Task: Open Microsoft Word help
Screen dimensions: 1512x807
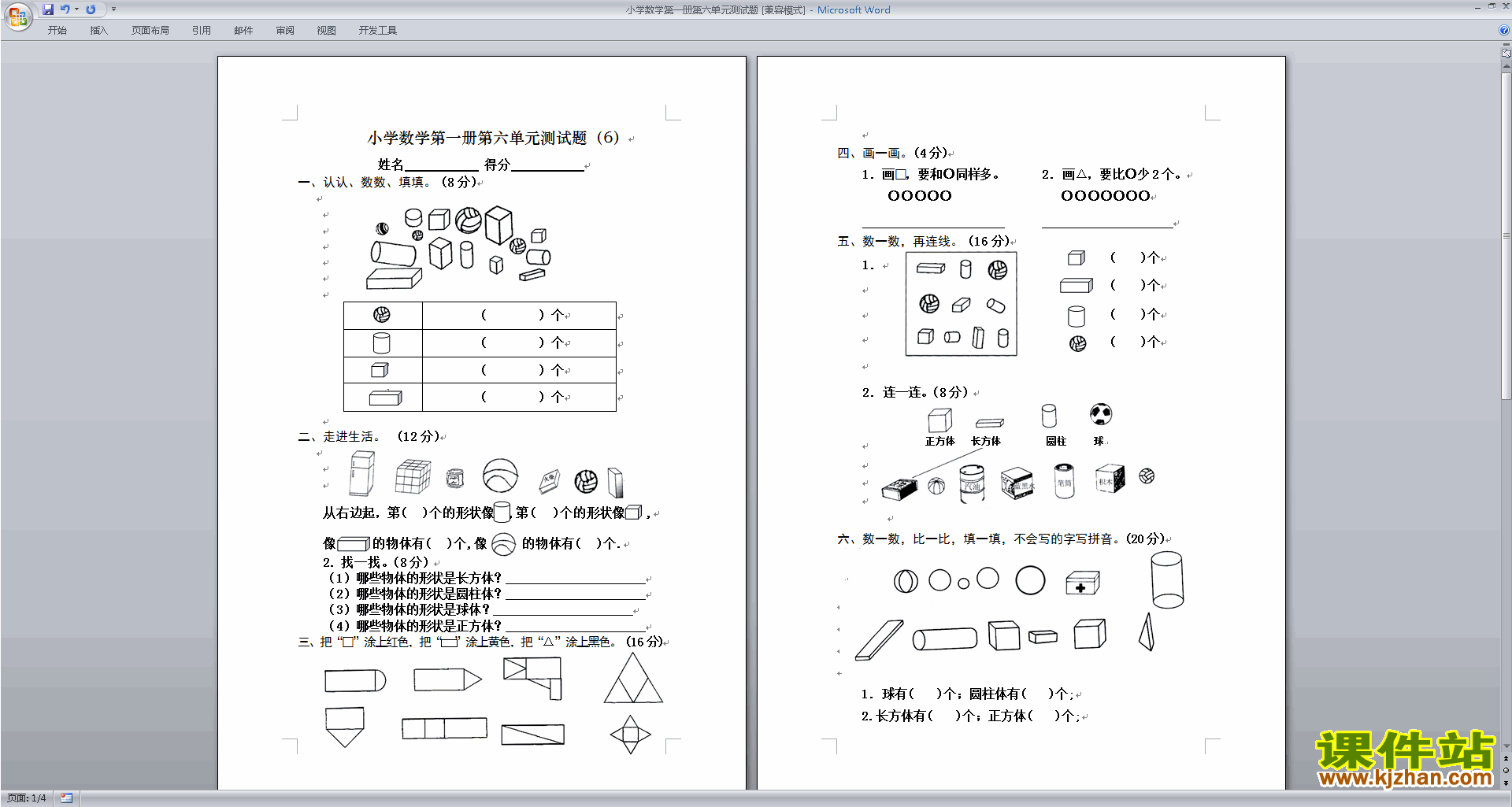Action: click(x=1504, y=31)
